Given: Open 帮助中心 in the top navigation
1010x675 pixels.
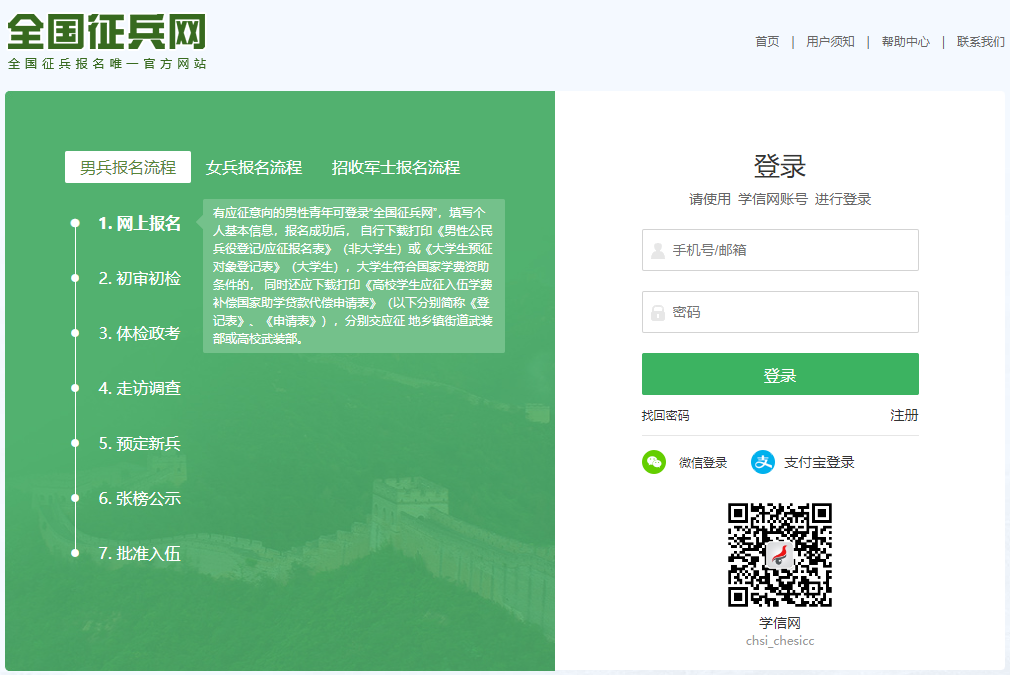Looking at the screenshot, I should point(905,41).
